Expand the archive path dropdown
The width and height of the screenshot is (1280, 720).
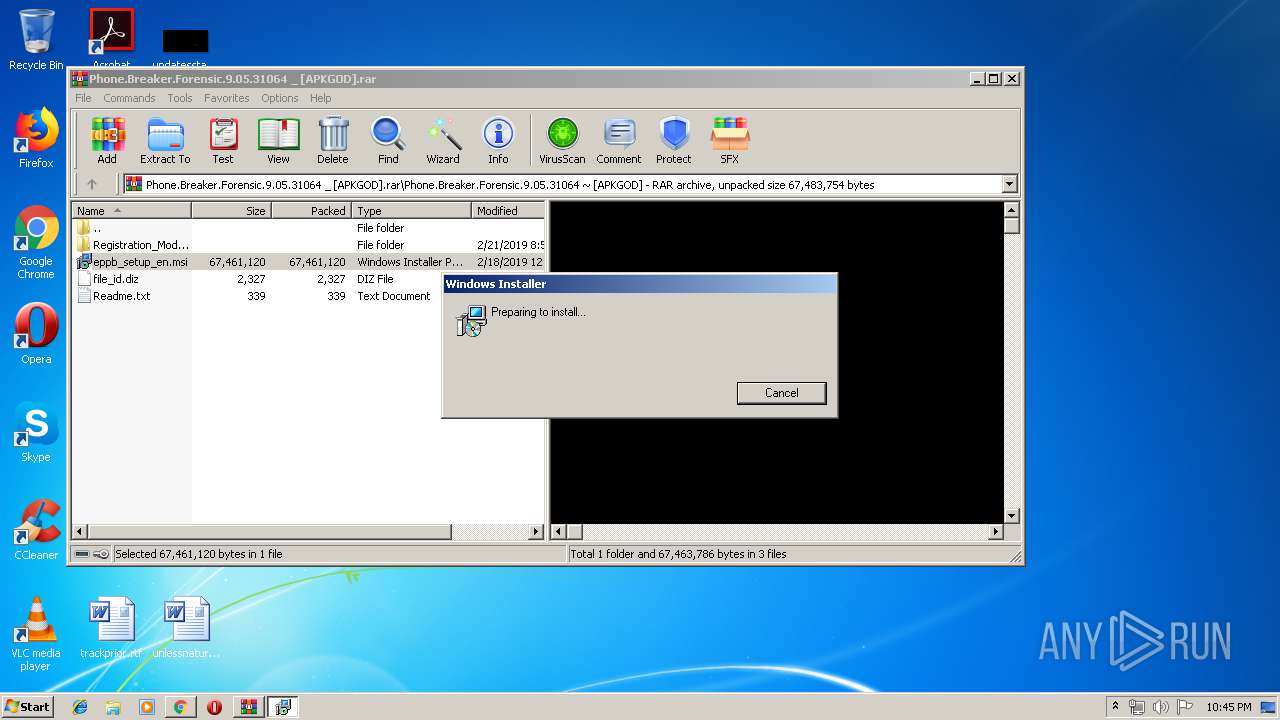pyautogui.click(x=1009, y=184)
